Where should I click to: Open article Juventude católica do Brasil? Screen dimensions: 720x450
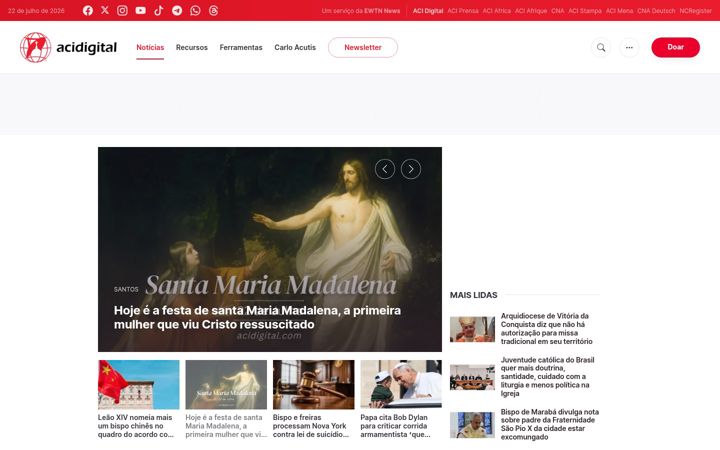coord(547,377)
